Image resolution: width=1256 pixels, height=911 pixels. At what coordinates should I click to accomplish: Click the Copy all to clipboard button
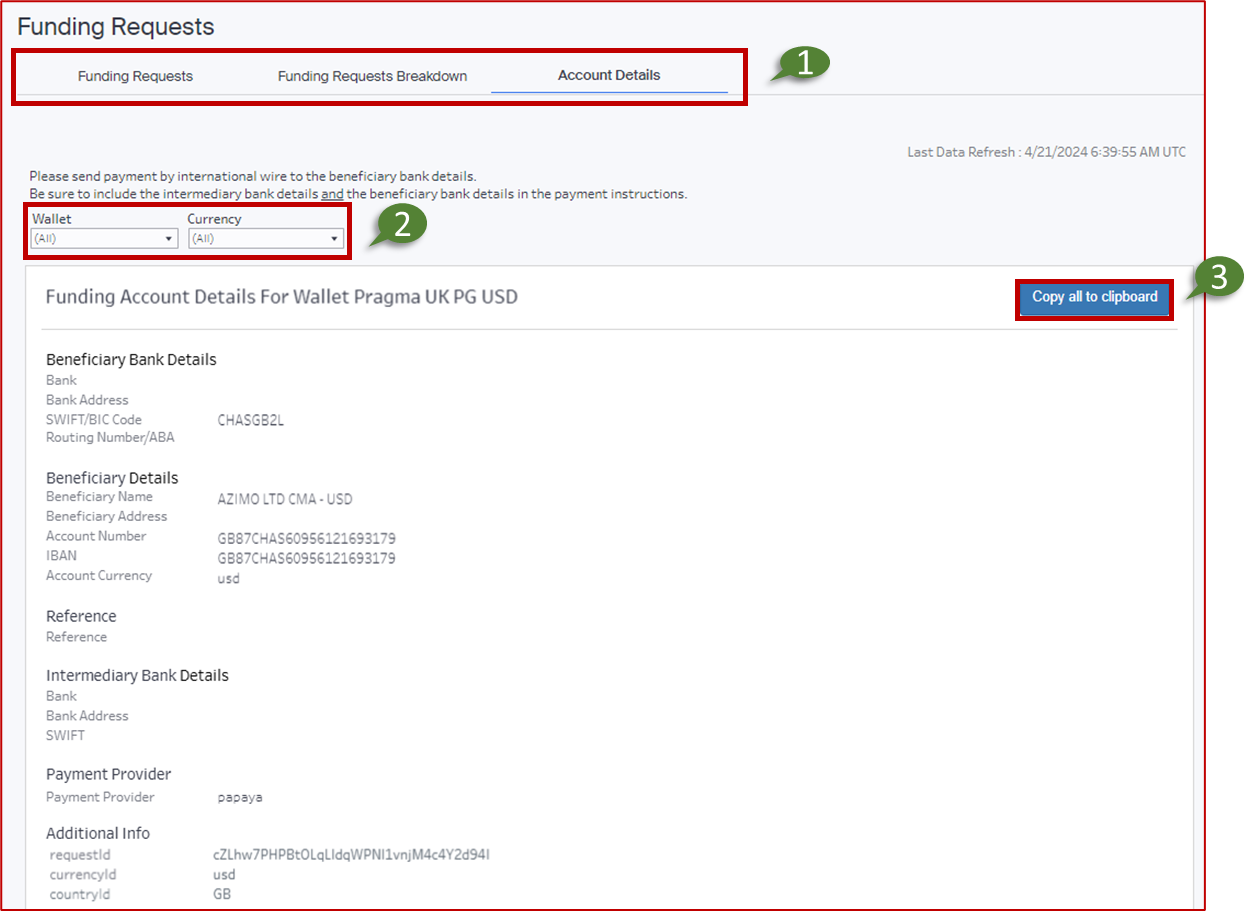[x=1095, y=297]
